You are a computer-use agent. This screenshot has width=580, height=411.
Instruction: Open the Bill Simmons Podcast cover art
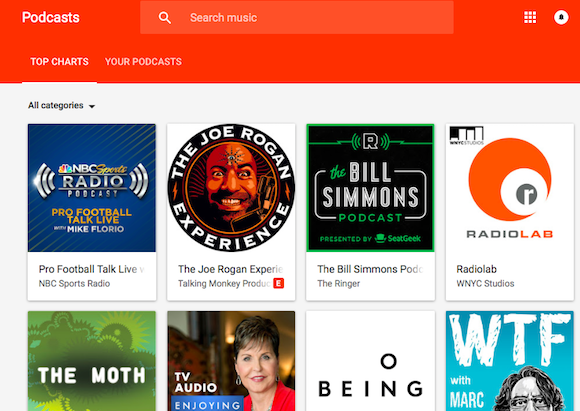point(370,188)
